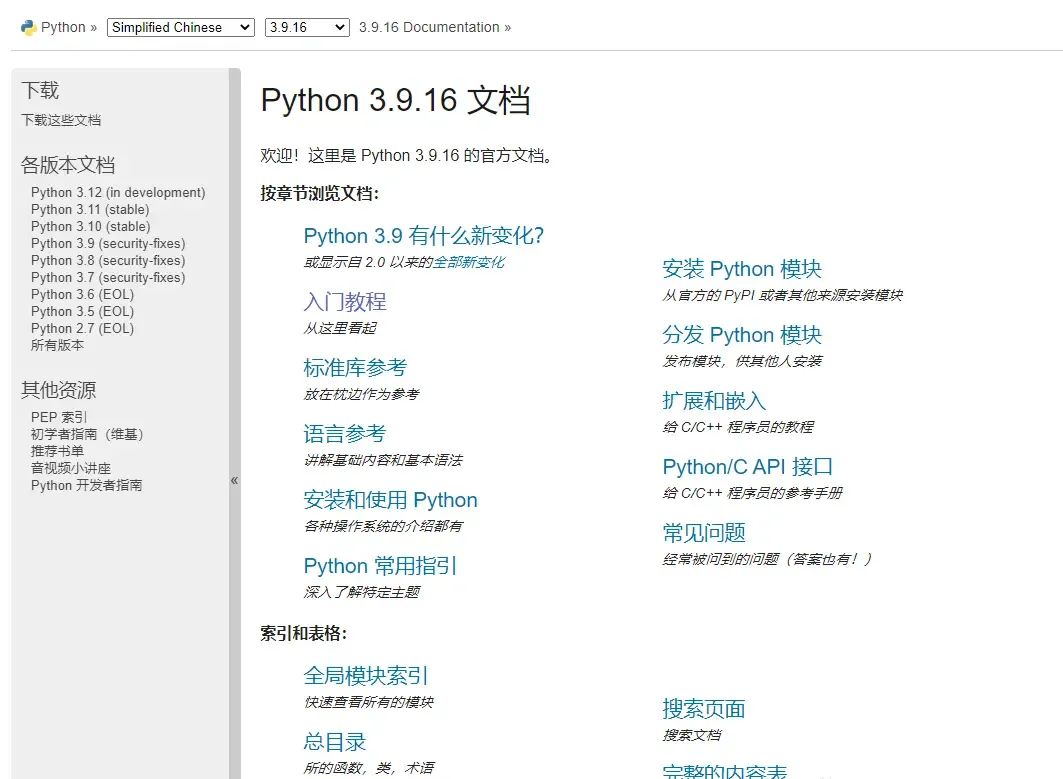Click the 讲解基础内容和基本语法 text
The image size is (1063, 779).
[383, 460]
